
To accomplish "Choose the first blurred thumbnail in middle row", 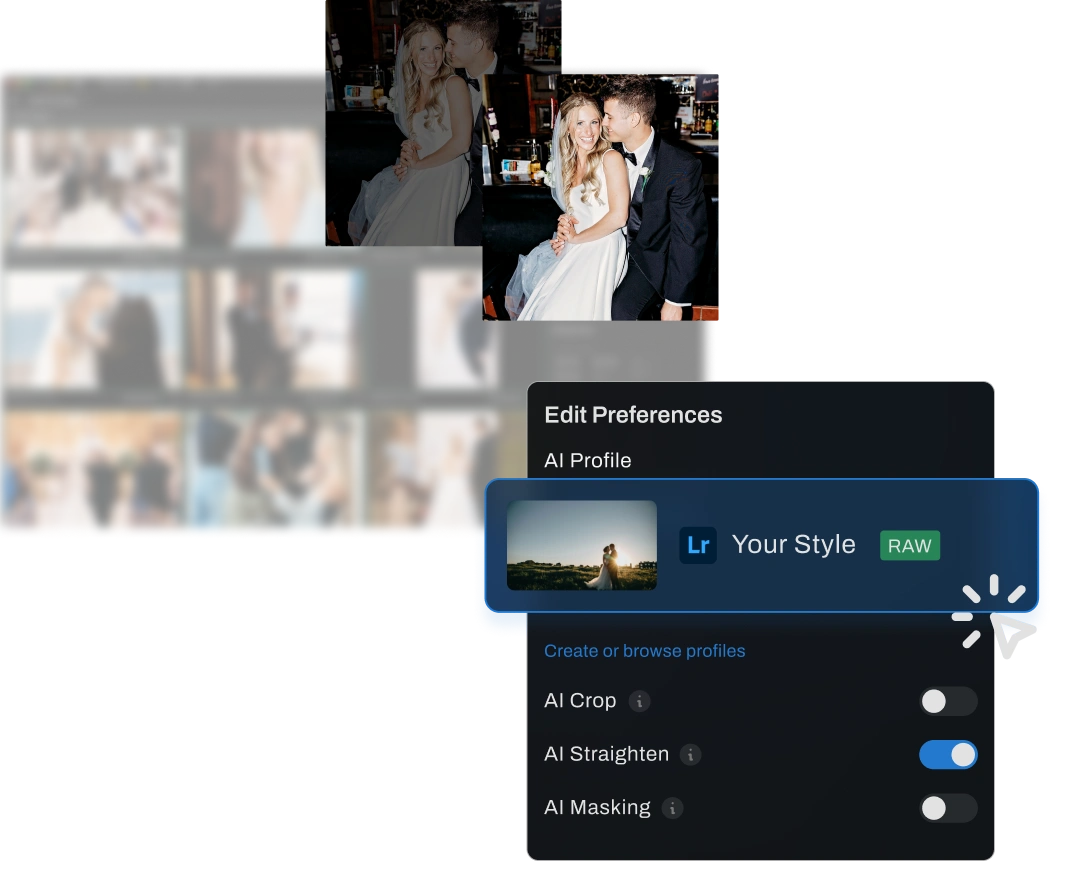I will (92, 329).
